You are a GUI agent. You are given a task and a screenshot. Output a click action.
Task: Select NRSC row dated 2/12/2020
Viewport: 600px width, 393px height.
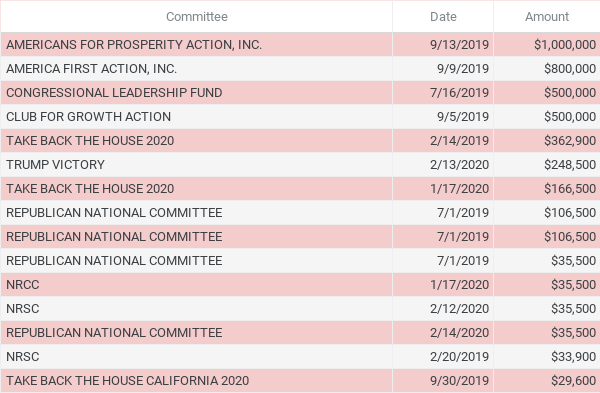click(x=300, y=309)
